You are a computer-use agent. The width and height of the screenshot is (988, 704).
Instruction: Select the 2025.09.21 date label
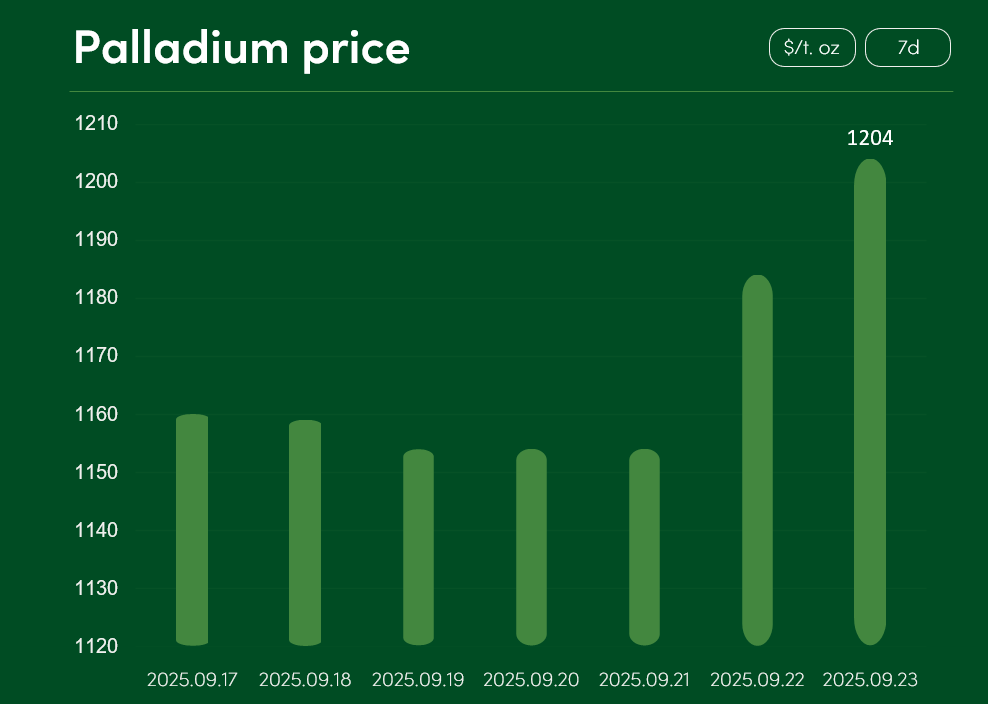[x=644, y=680]
